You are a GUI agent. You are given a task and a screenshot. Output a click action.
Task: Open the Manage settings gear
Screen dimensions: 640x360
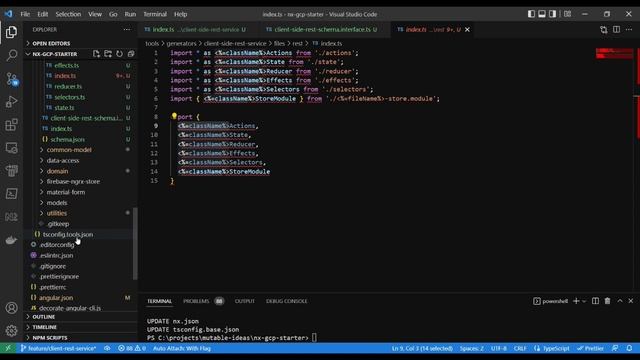(11, 330)
